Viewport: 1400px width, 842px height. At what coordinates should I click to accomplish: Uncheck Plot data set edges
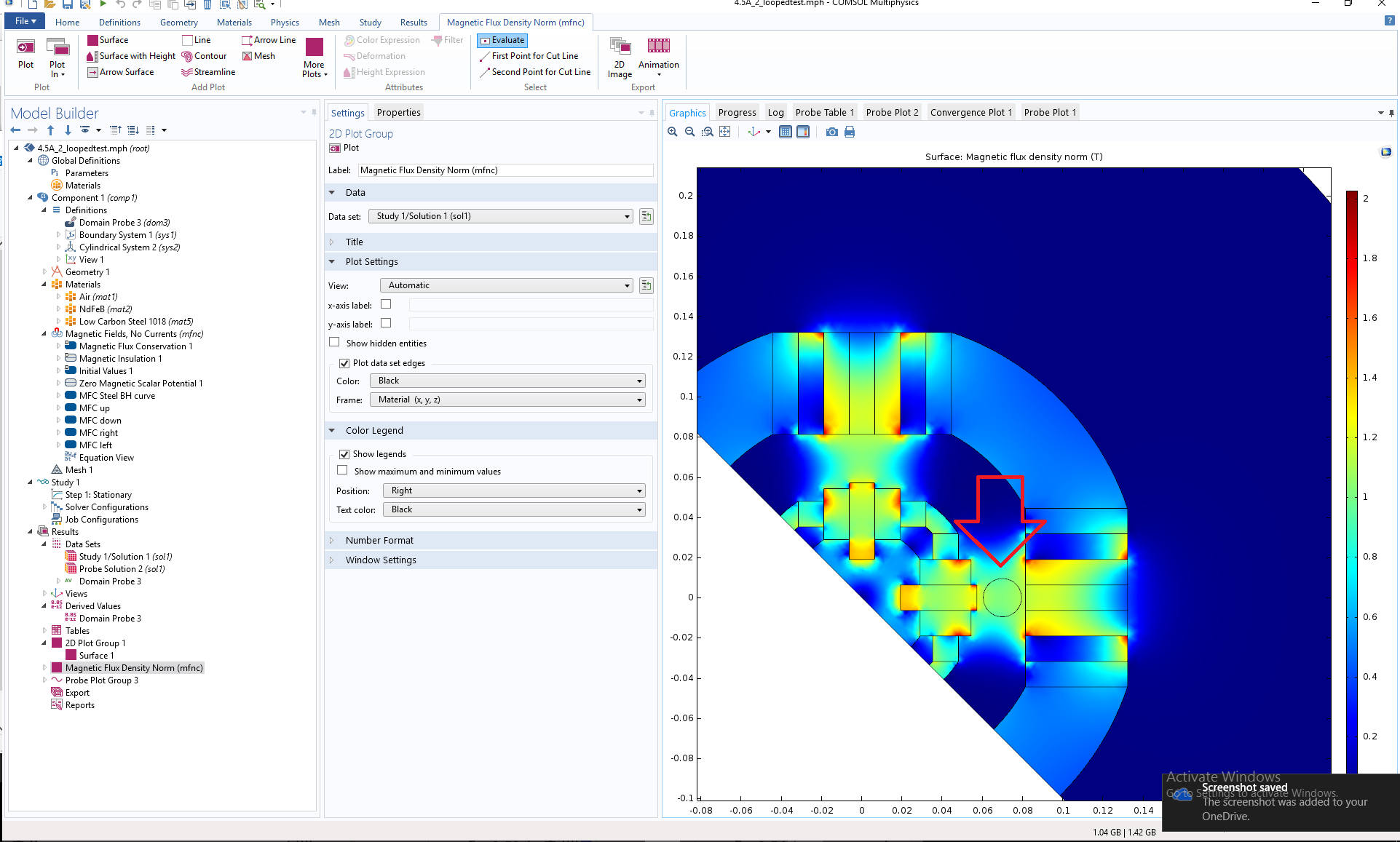click(344, 363)
